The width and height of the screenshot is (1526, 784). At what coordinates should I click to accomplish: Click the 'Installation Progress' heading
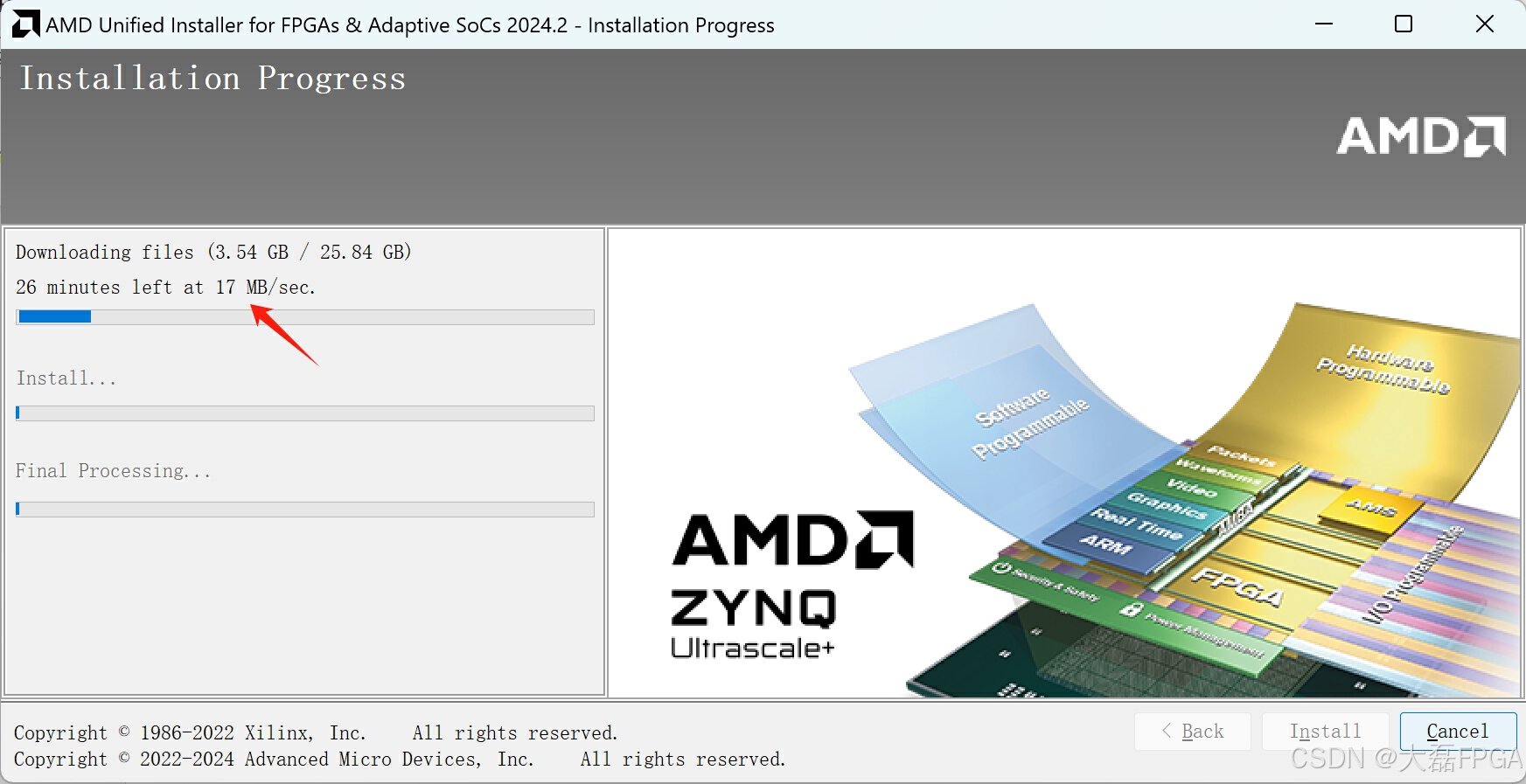[213, 79]
